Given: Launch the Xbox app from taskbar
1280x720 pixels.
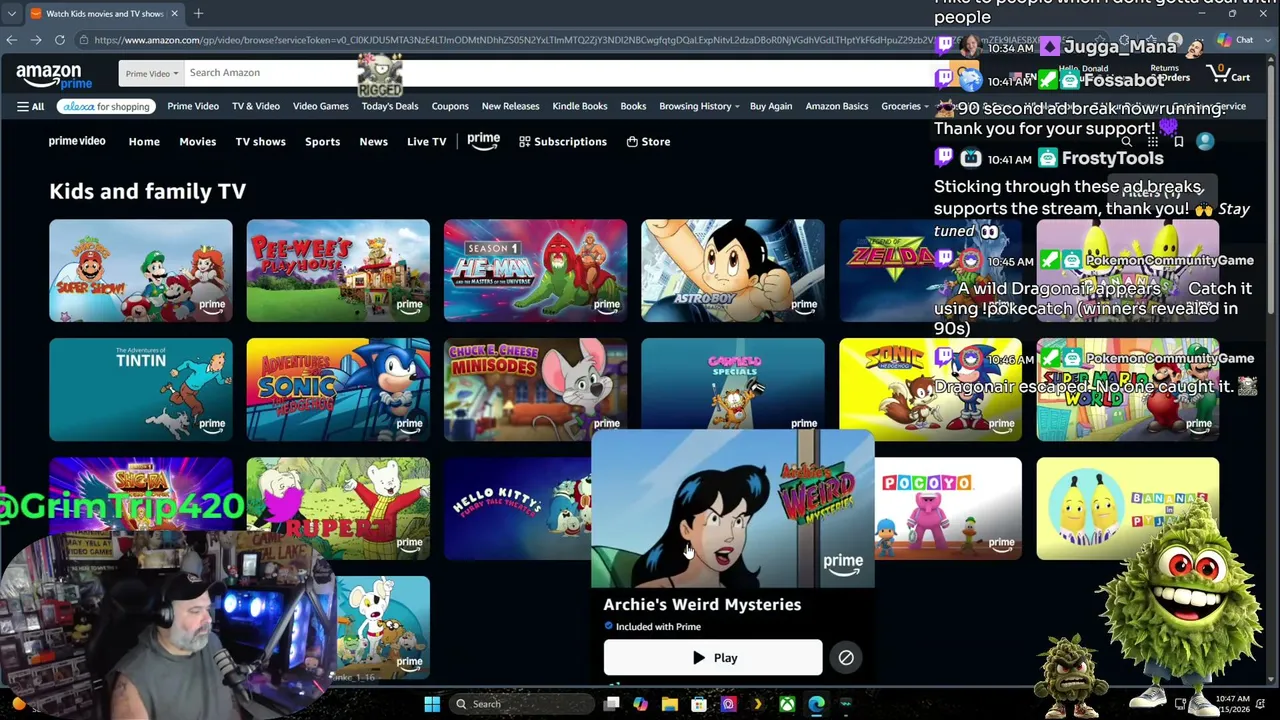Looking at the screenshot, I should tap(787, 704).
